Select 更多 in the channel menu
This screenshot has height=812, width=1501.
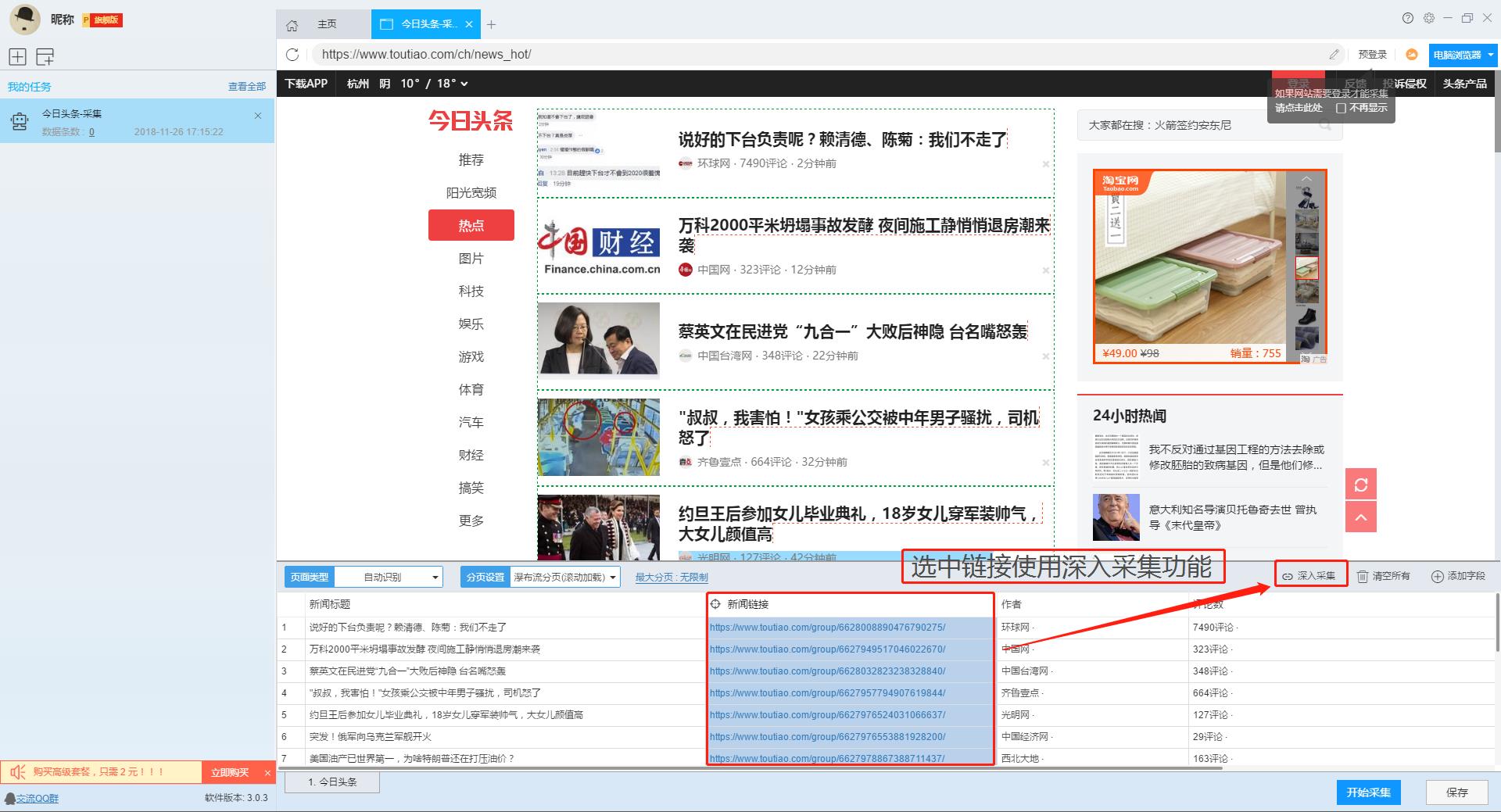pos(471,520)
